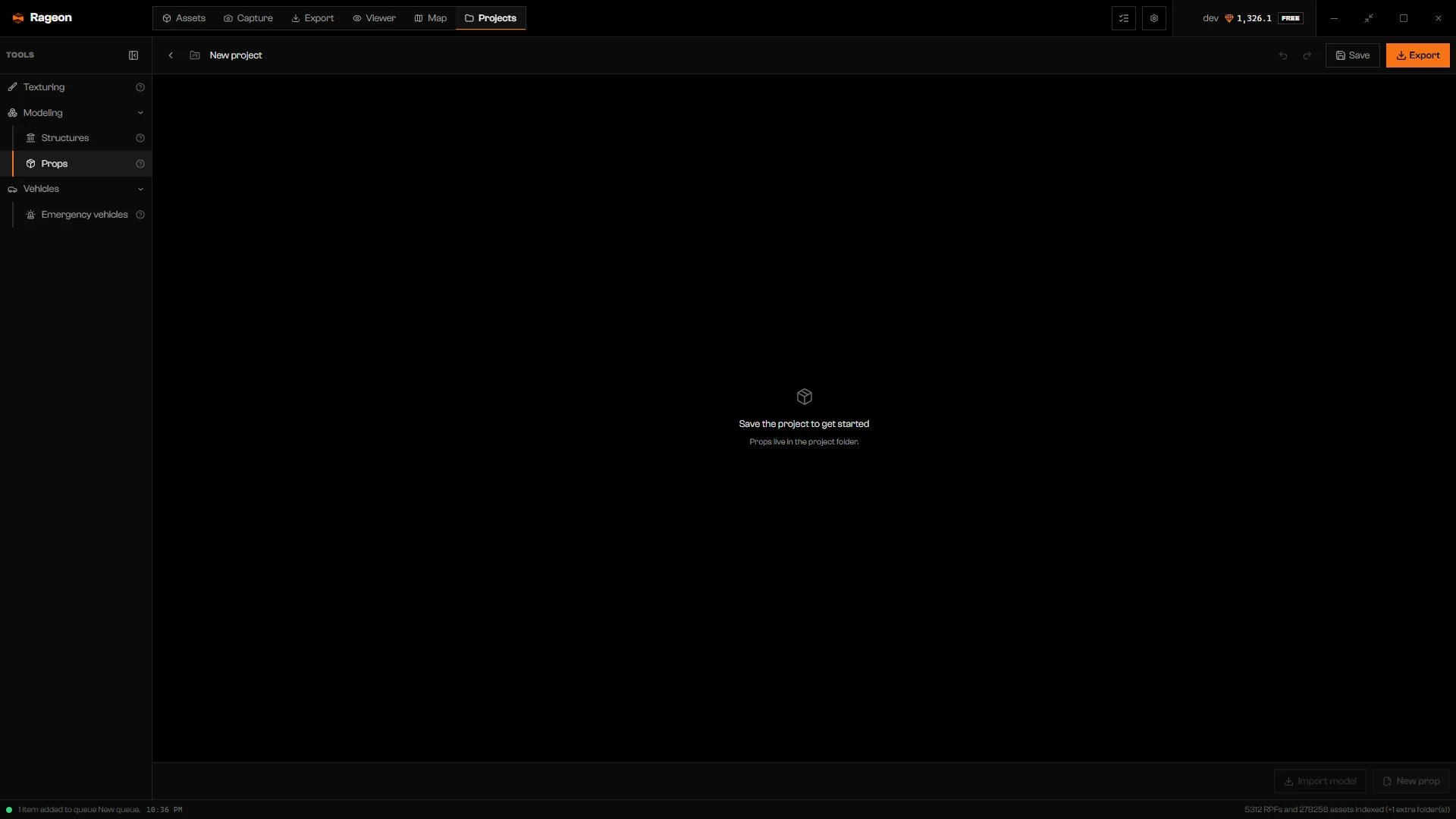Click the orange Export button

(1417, 55)
